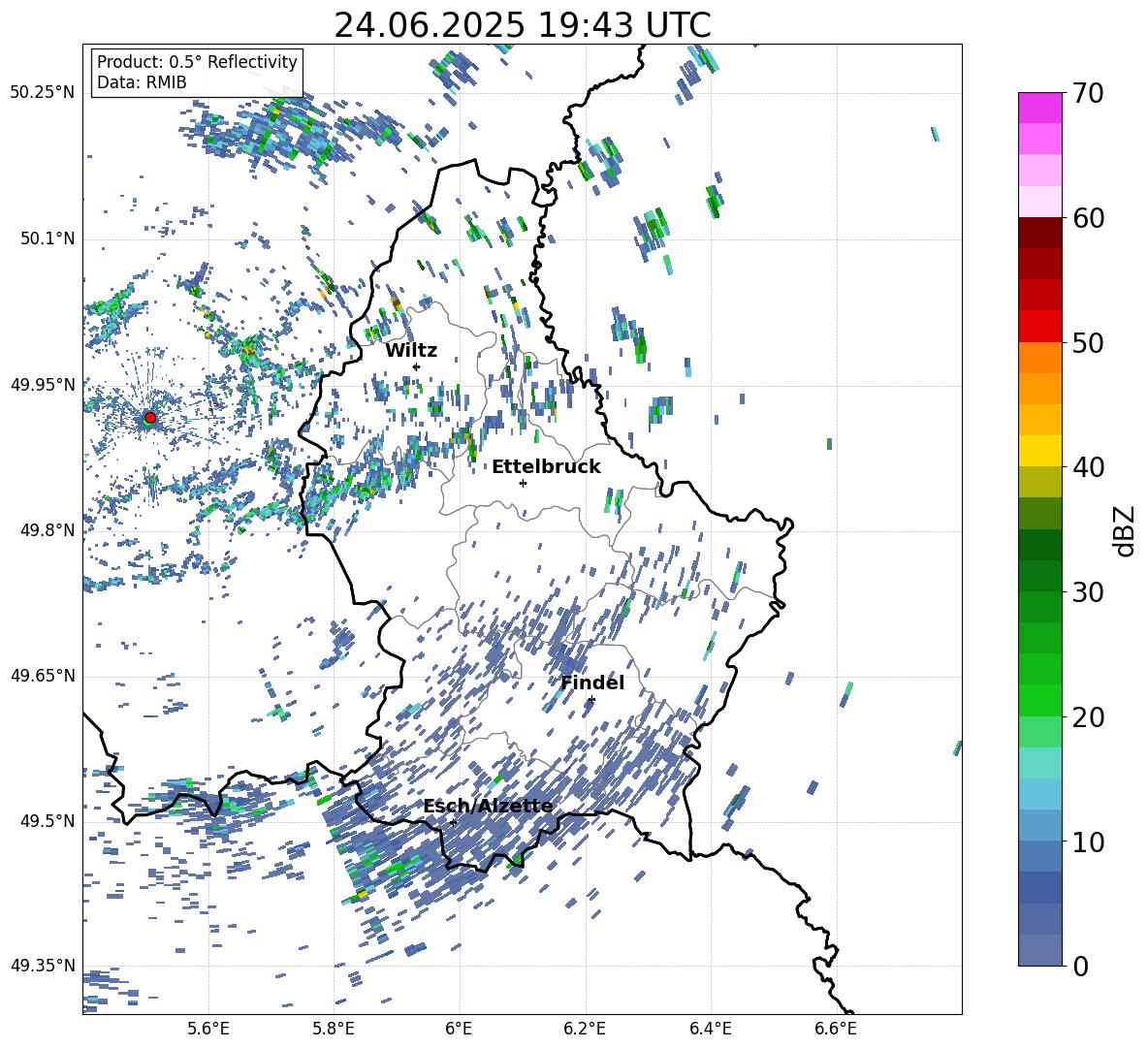Click the Wiltz cross marker

pyautogui.click(x=417, y=366)
